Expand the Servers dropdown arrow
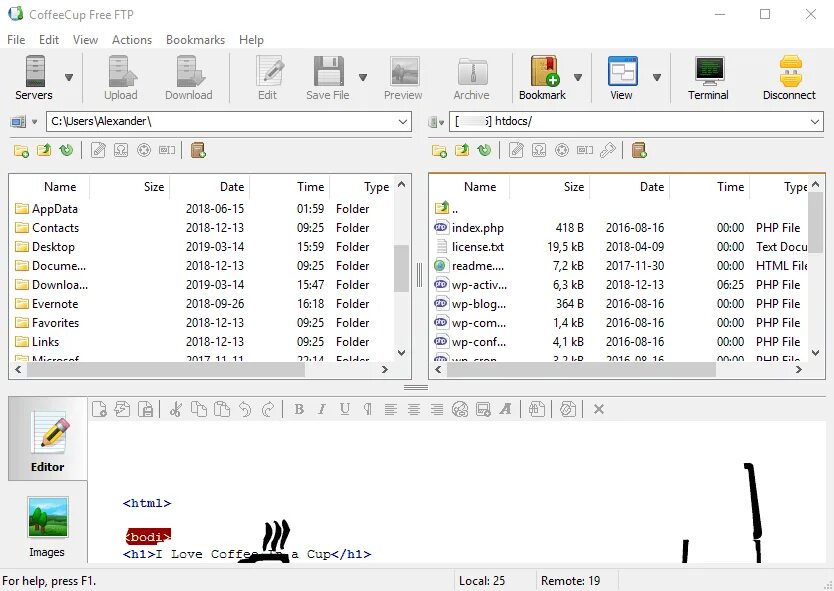834x591 pixels. 69,78
